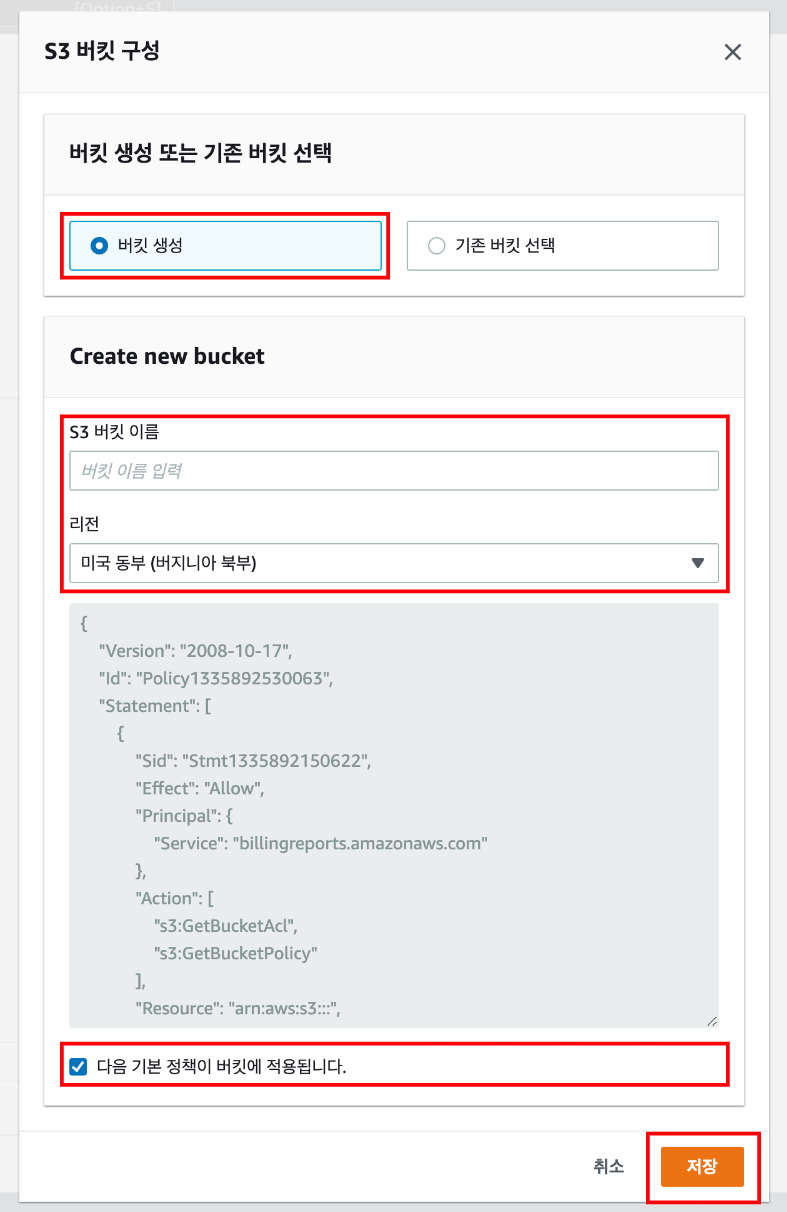Close the S3 버킷 구성 dialog
Screen dimensions: 787x1212
pos(733,52)
